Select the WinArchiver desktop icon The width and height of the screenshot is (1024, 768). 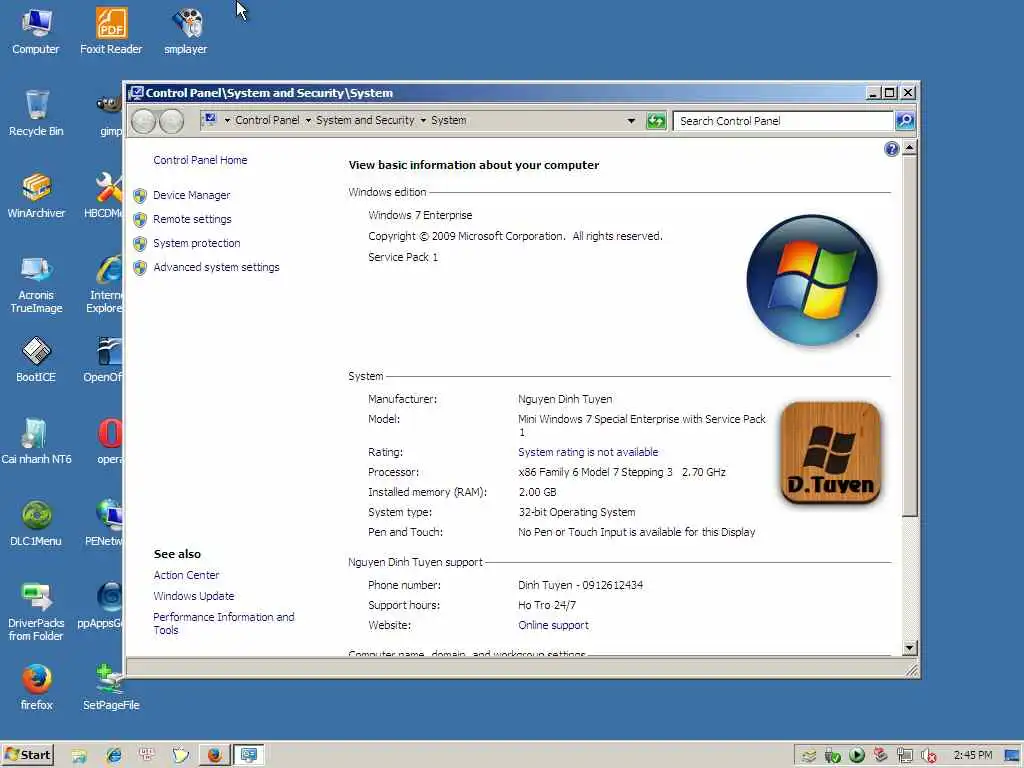click(x=36, y=195)
